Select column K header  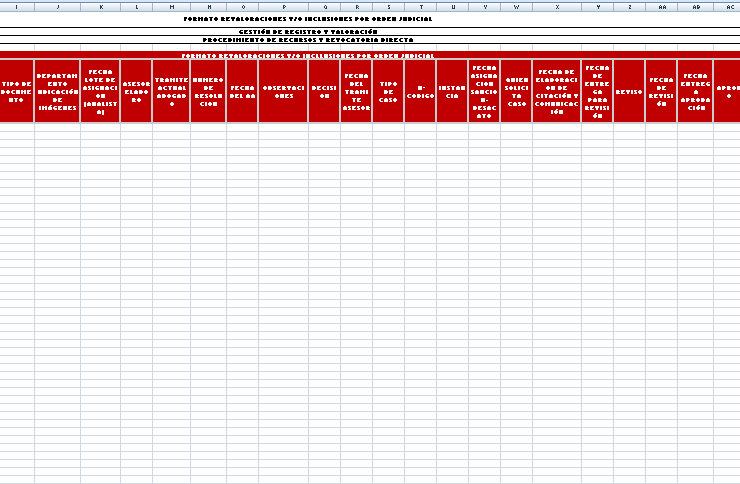tap(101, 7)
